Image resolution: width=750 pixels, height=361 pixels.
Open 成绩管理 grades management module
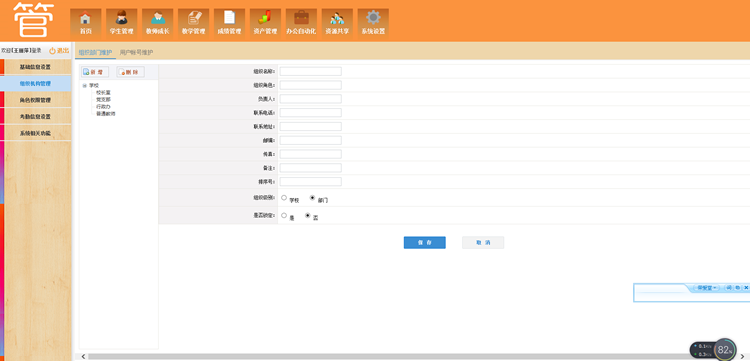[229, 23]
